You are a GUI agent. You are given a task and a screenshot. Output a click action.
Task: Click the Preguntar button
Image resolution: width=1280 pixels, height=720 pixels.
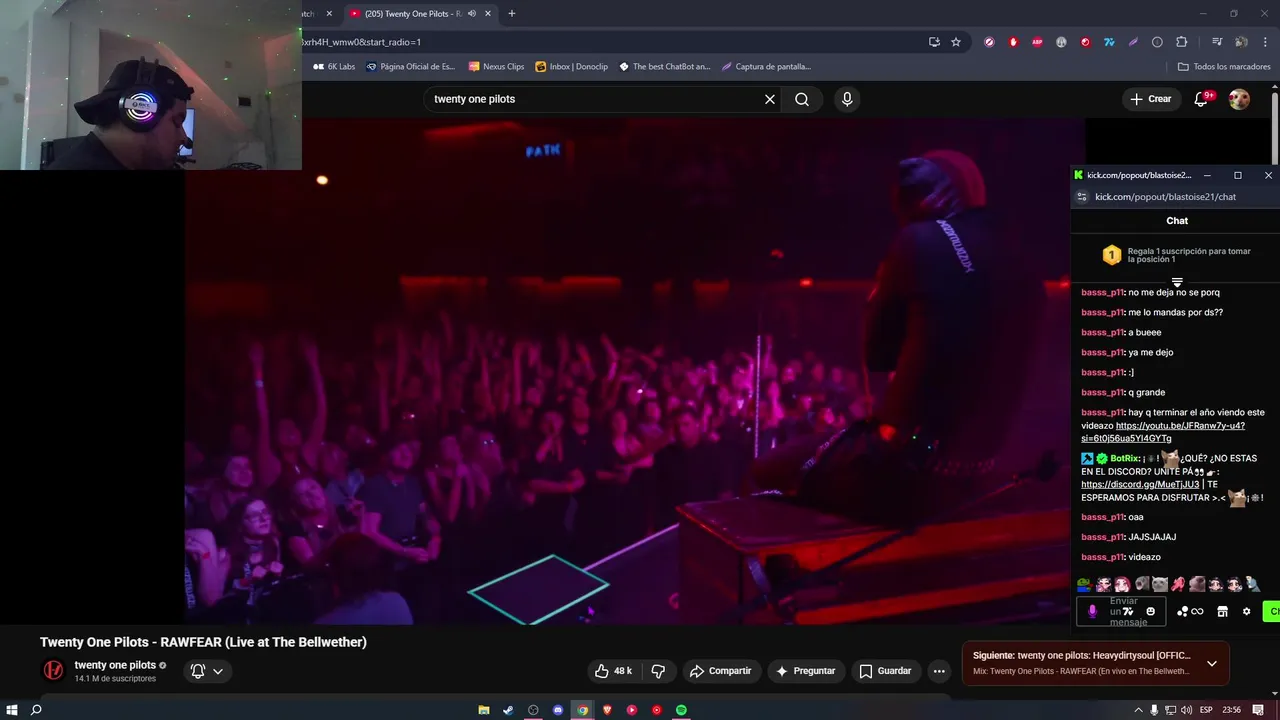[x=805, y=671]
